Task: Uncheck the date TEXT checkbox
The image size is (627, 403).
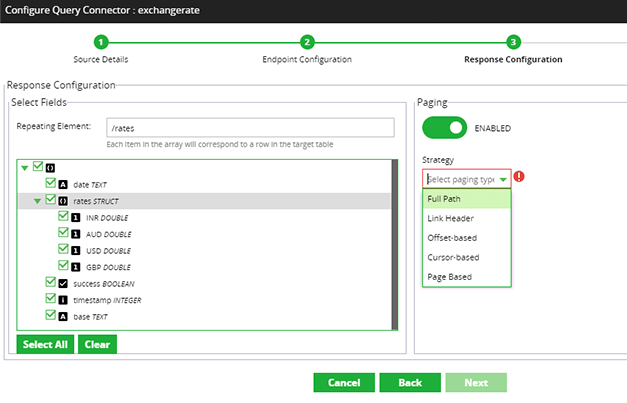Action: pyautogui.click(x=50, y=183)
